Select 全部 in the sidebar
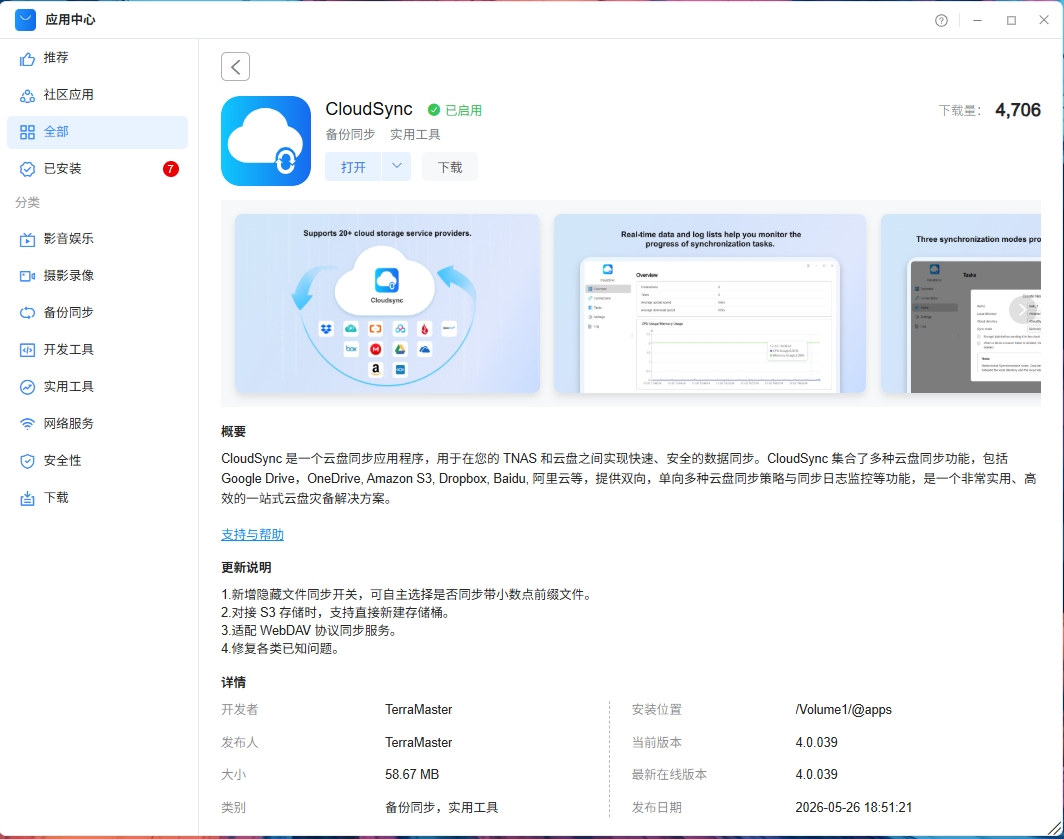This screenshot has height=839, width=1064. [98, 132]
